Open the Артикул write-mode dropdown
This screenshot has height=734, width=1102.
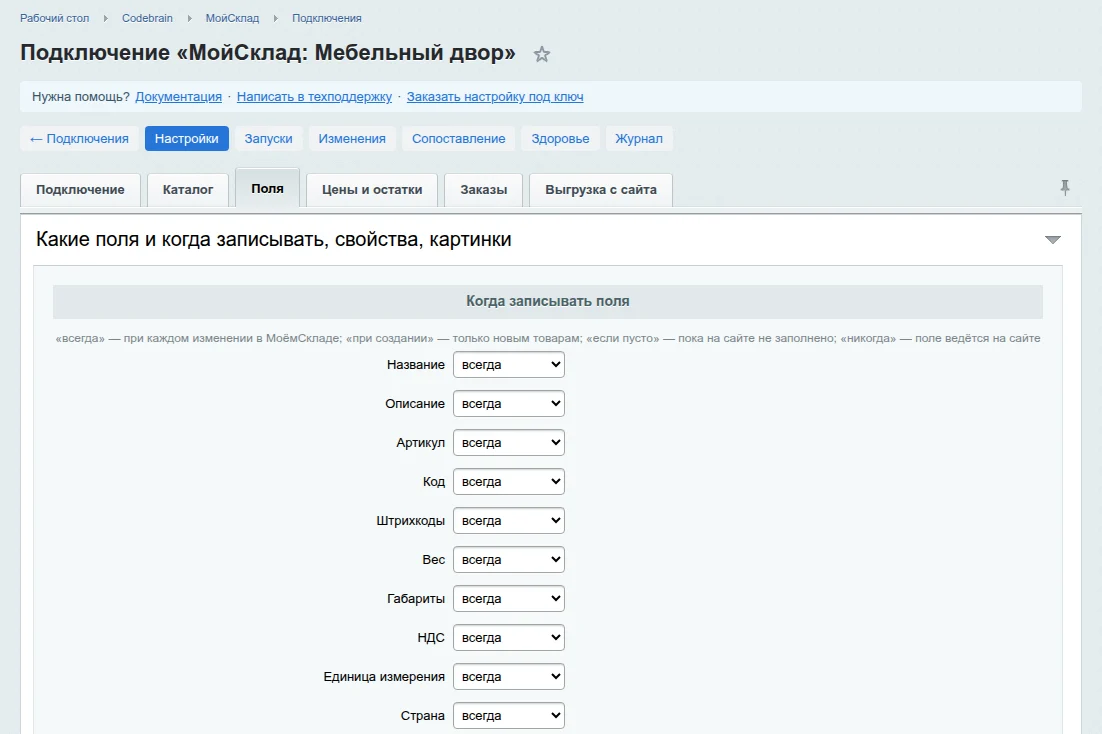click(x=509, y=443)
